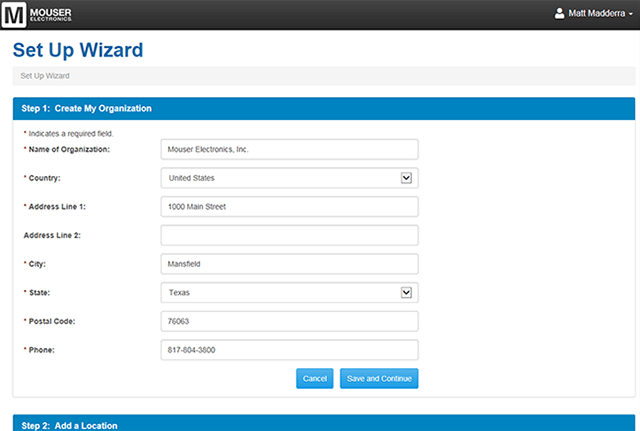Focus the Phone number field

[x=289, y=350]
